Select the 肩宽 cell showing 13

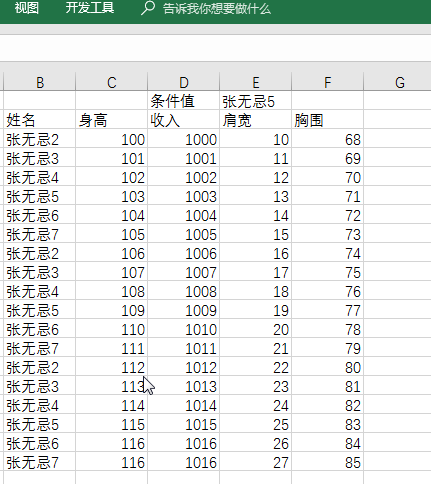(256, 196)
